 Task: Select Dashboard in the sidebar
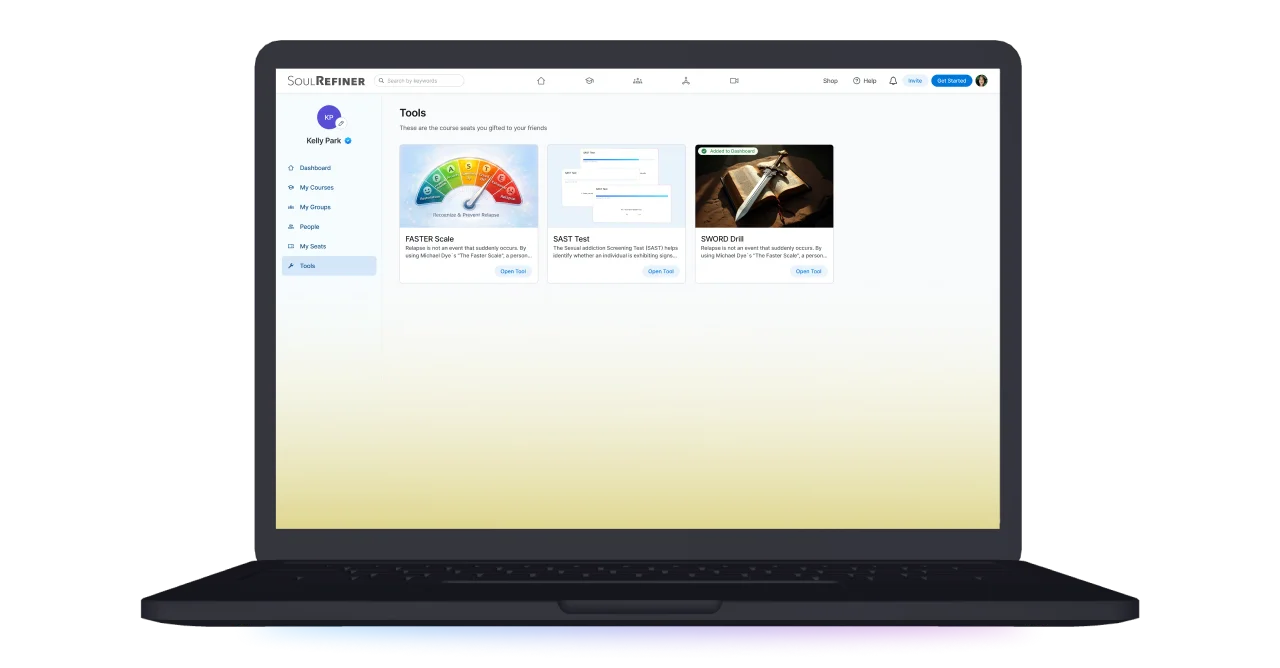pyautogui.click(x=315, y=168)
